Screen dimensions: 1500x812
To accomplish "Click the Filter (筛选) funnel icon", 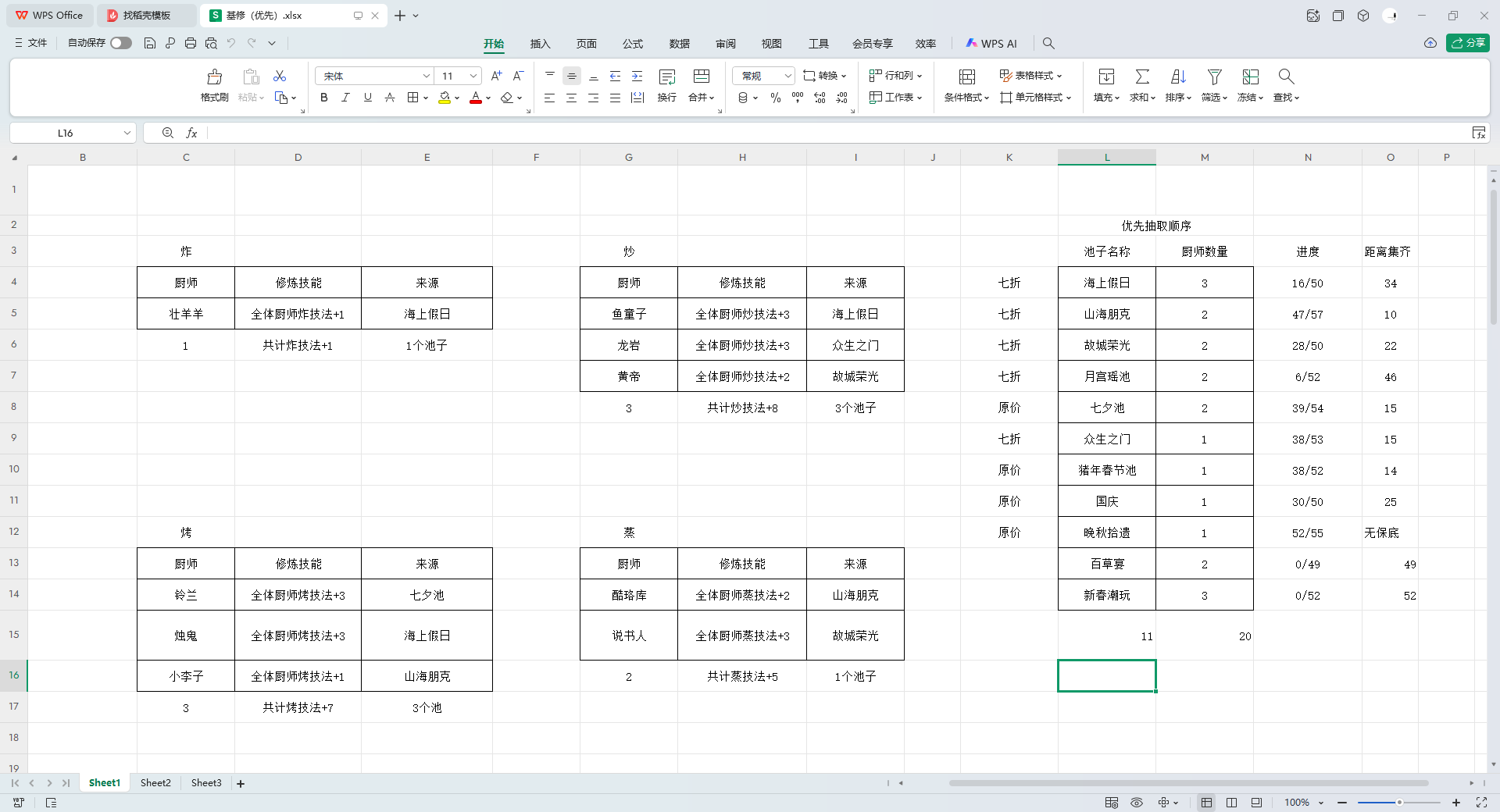I will point(1214,77).
